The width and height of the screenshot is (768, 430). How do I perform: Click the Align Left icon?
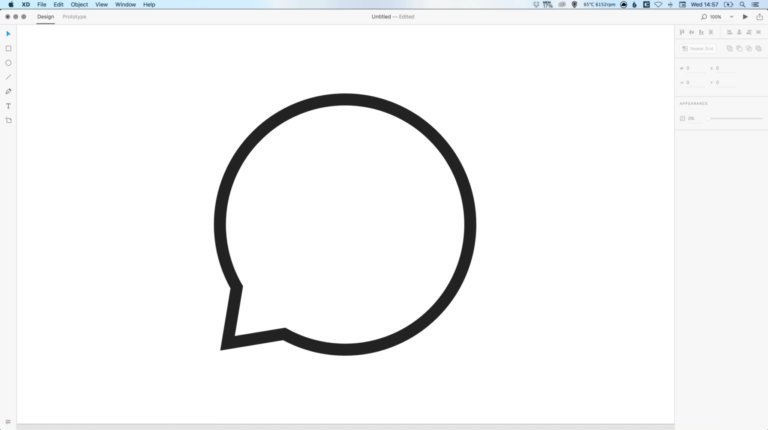[729, 32]
